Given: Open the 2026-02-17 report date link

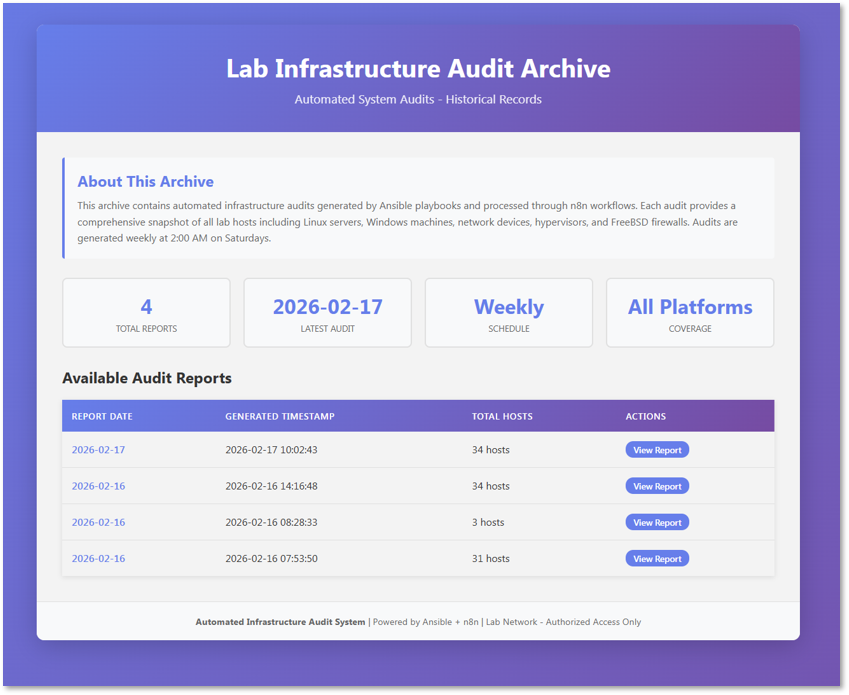Looking at the screenshot, I should click(x=98, y=449).
